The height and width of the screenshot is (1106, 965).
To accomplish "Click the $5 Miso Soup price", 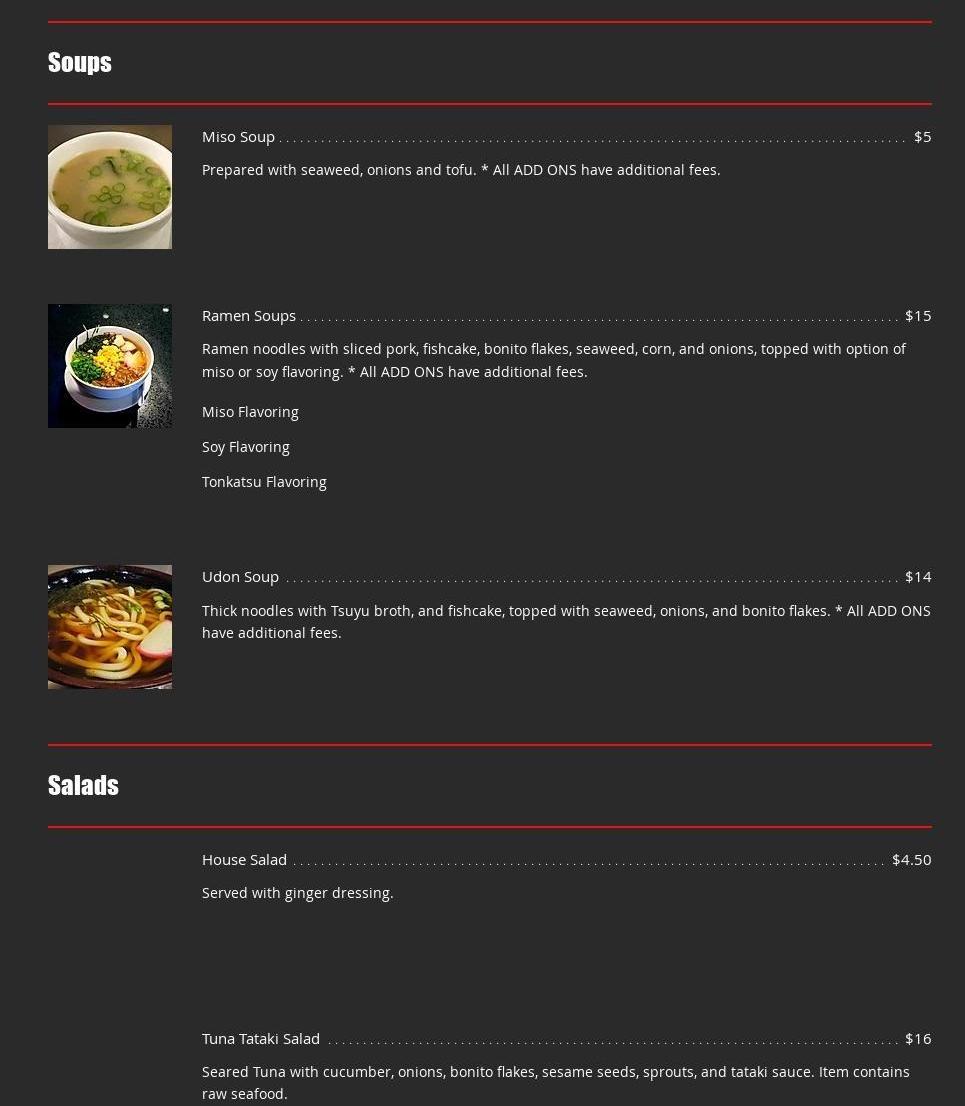I will tap(923, 137).
